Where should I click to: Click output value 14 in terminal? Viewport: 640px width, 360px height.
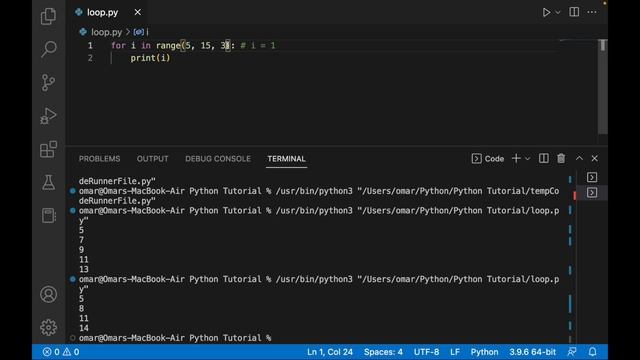click(x=84, y=328)
